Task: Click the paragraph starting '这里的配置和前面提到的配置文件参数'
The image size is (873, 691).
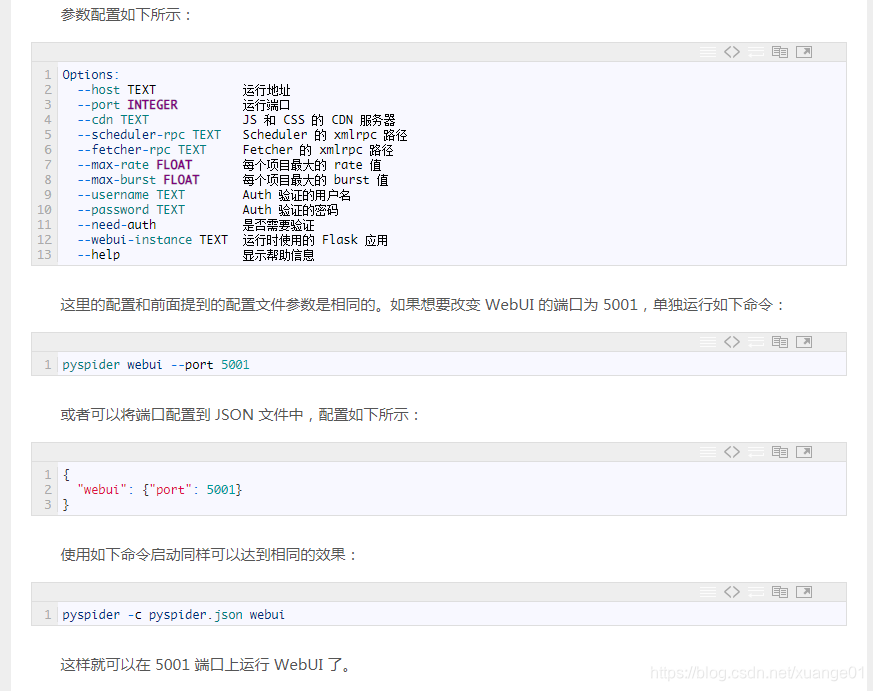Action: (422, 305)
